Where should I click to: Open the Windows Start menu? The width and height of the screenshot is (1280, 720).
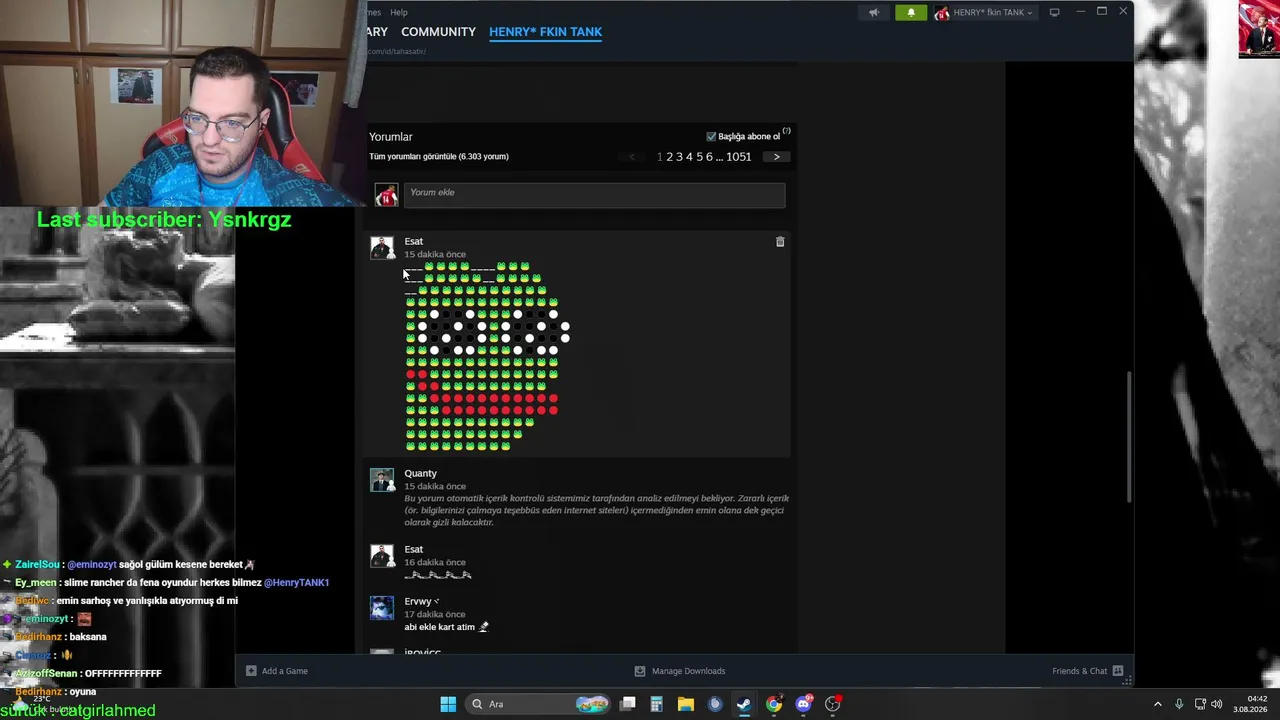tap(448, 704)
